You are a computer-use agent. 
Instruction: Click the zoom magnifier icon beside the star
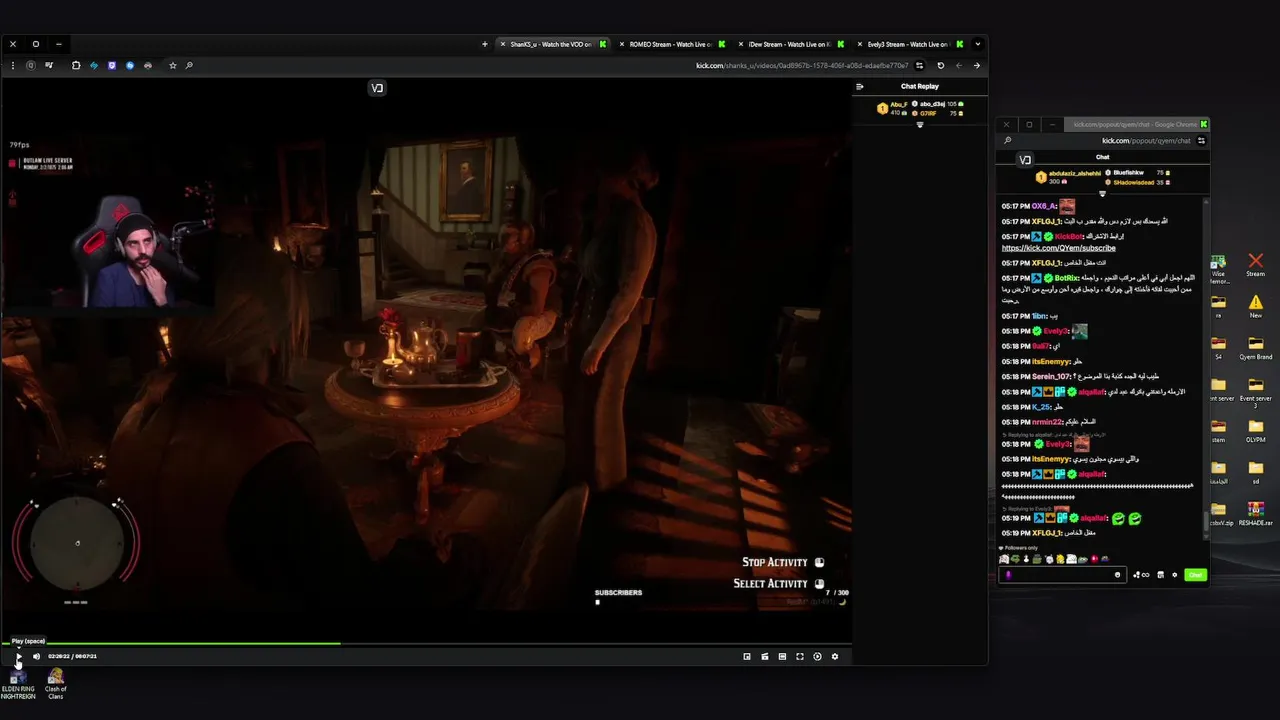(x=189, y=66)
